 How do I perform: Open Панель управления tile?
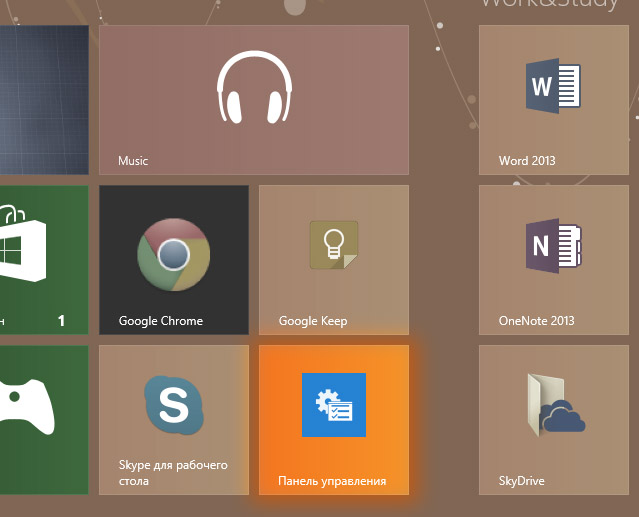(334, 420)
